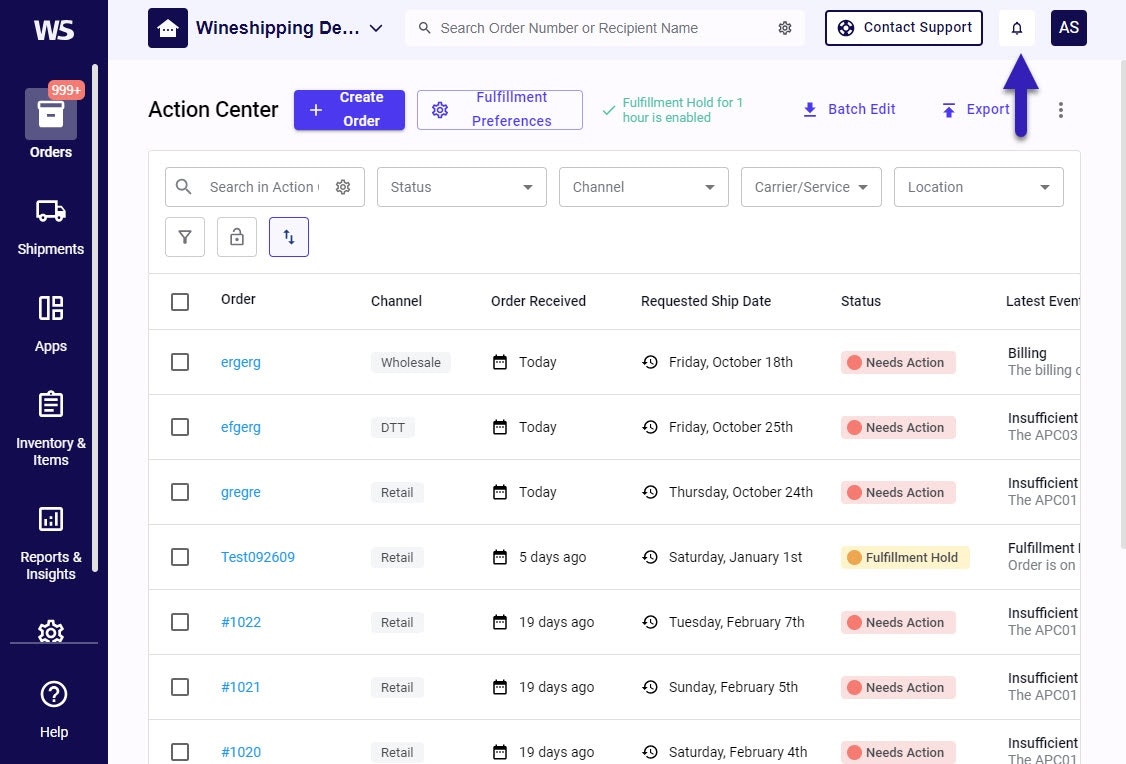Click the notifications bell icon
This screenshot has height=764, width=1126.
tap(1016, 28)
